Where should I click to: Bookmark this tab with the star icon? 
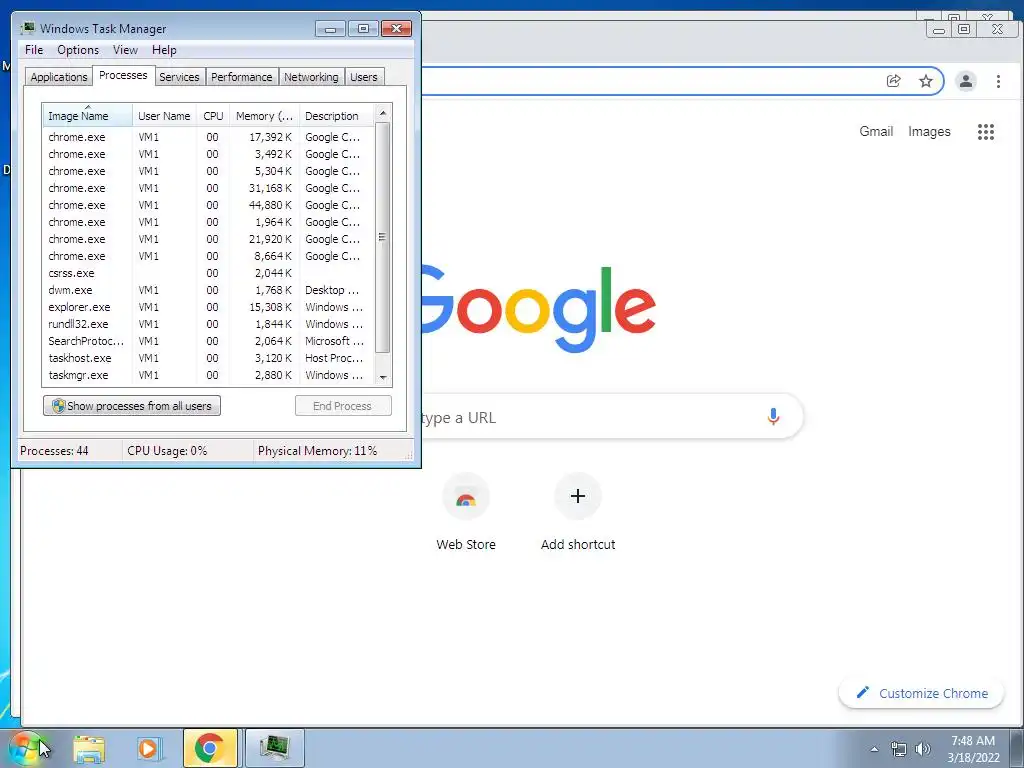coord(925,81)
